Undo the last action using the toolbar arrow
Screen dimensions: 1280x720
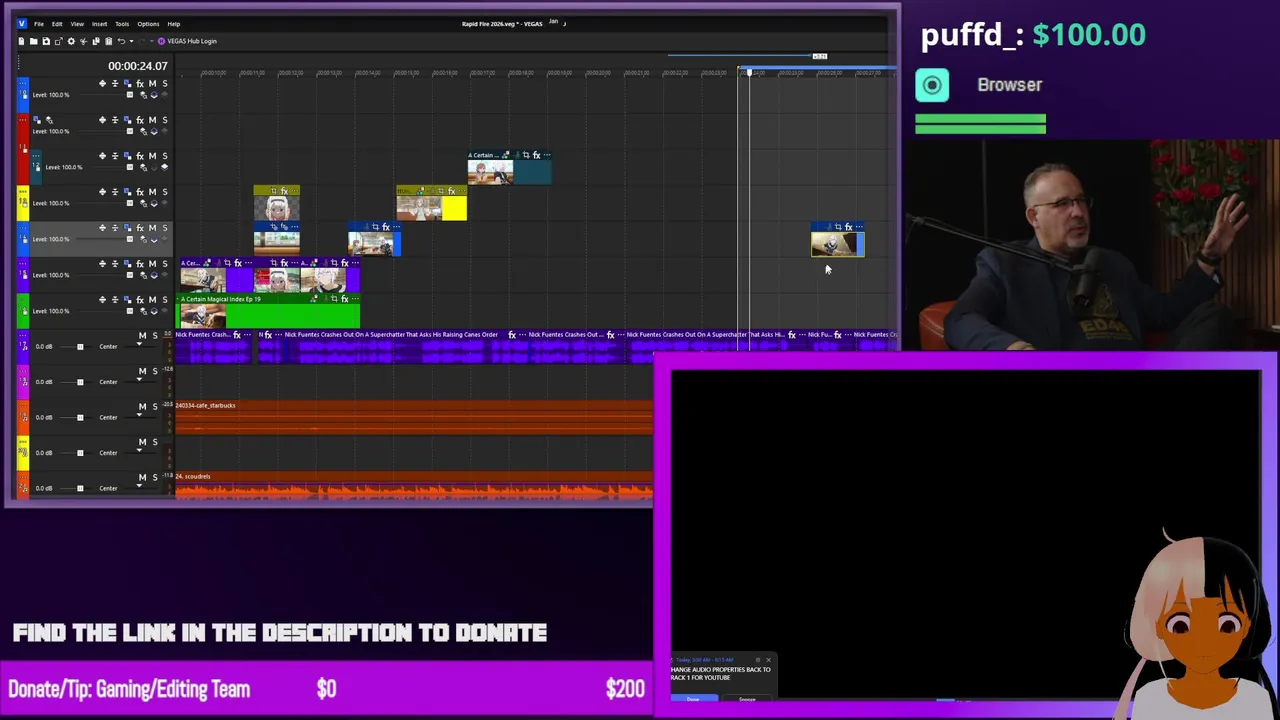coord(121,41)
